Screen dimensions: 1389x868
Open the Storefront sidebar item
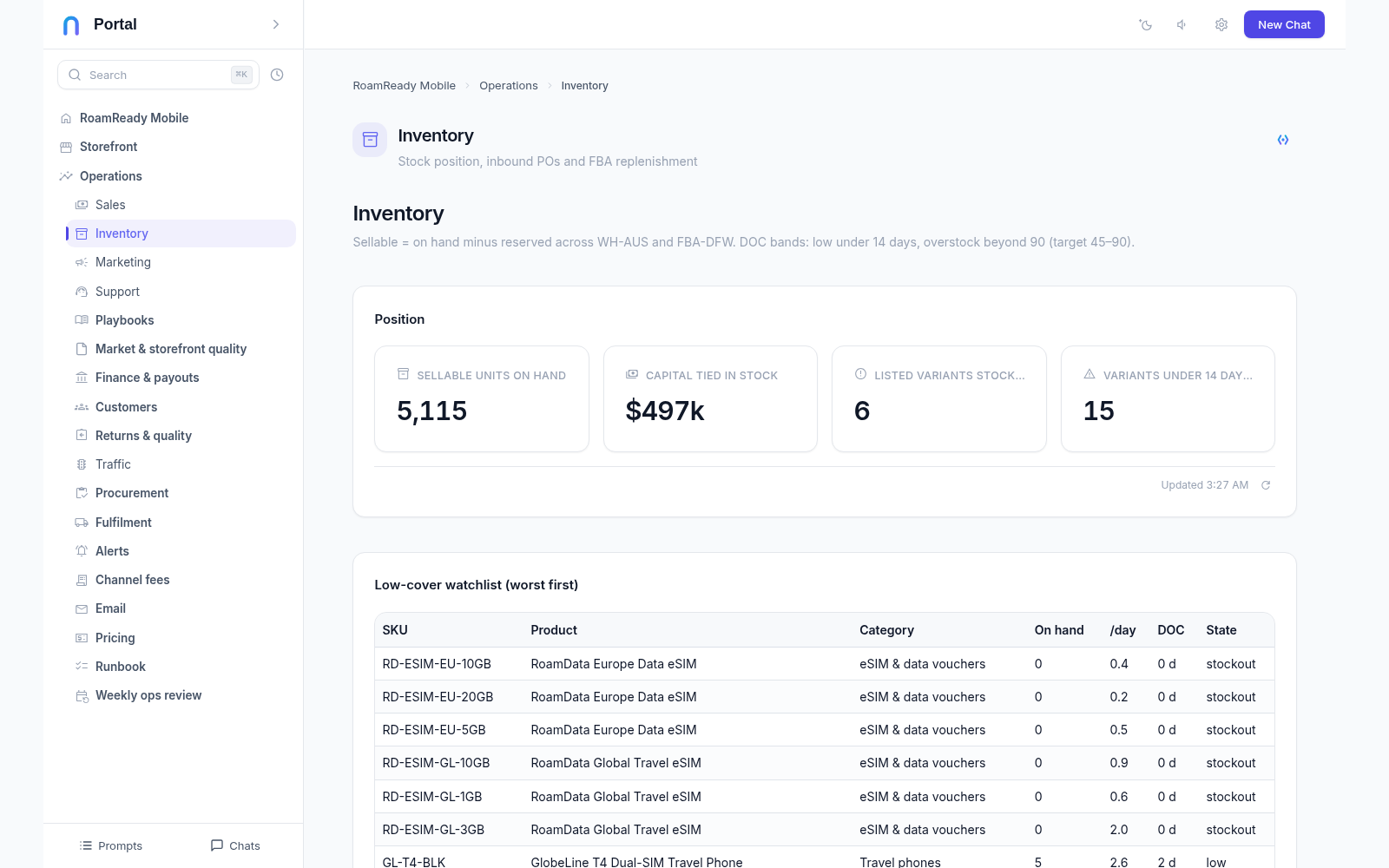[177, 147]
